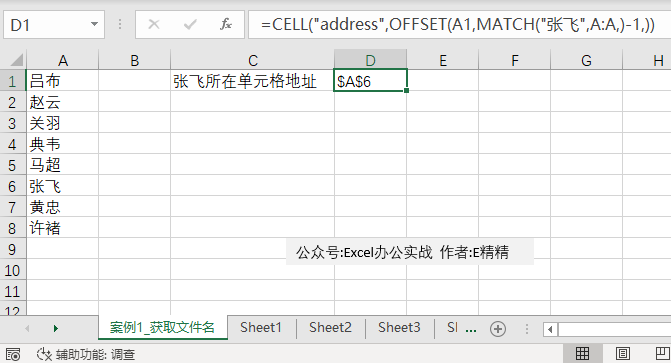Click cell containing 吕布

pos(62,81)
